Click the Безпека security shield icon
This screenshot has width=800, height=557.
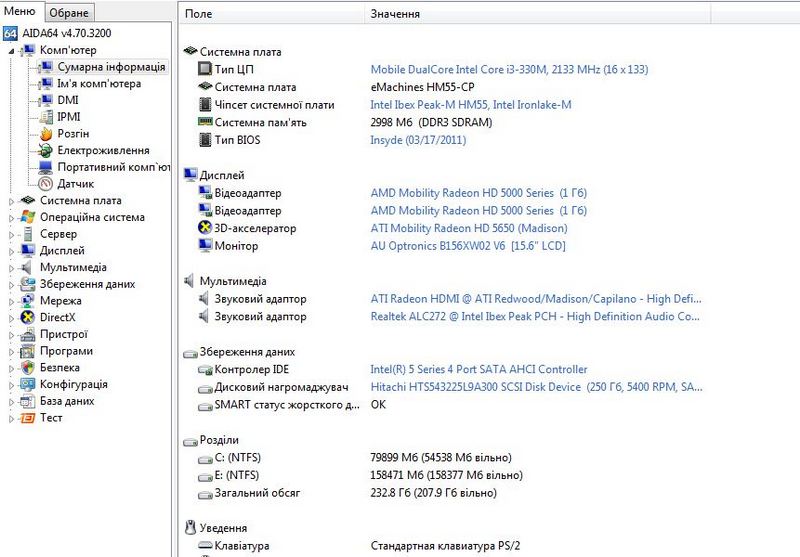(28, 368)
